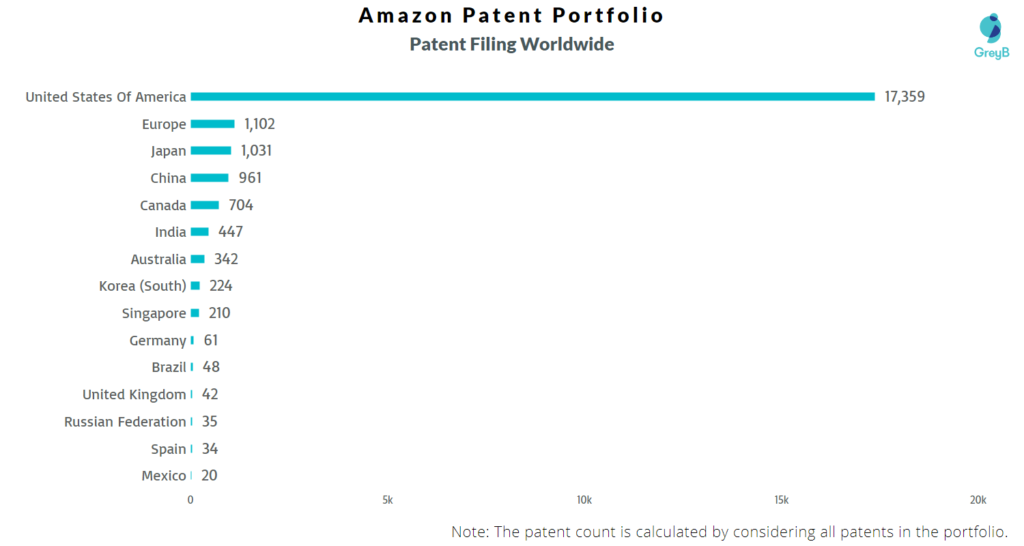The height and width of the screenshot is (546, 1024).
Task: Click the Mexico country label
Action: click(164, 476)
